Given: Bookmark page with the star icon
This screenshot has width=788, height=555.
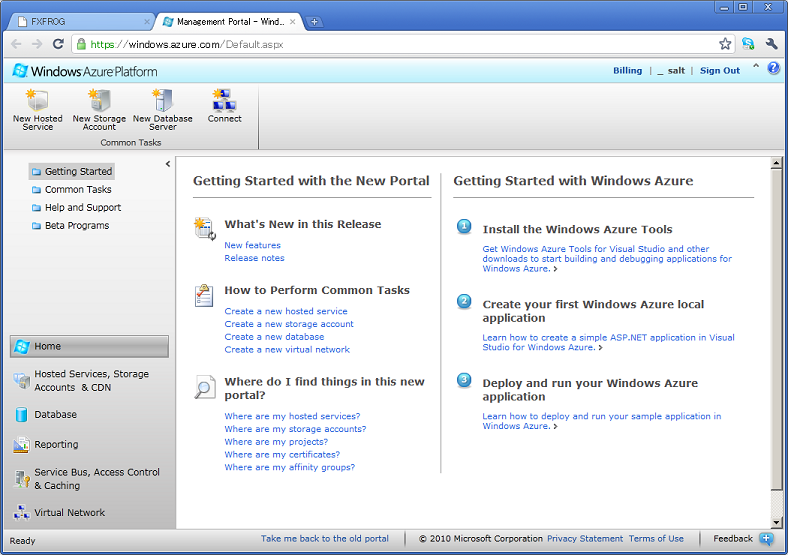Looking at the screenshot, I should click(x=725, y=44).
